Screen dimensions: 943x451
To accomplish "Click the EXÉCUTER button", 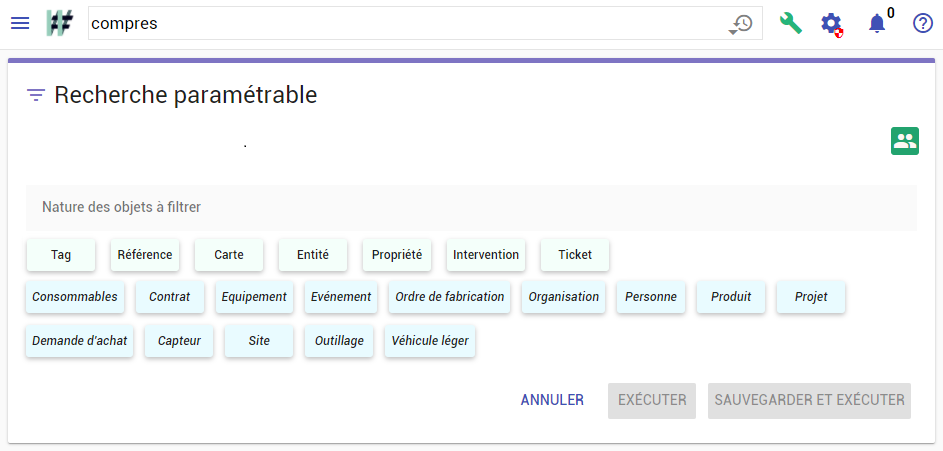I will click(652, 400).
